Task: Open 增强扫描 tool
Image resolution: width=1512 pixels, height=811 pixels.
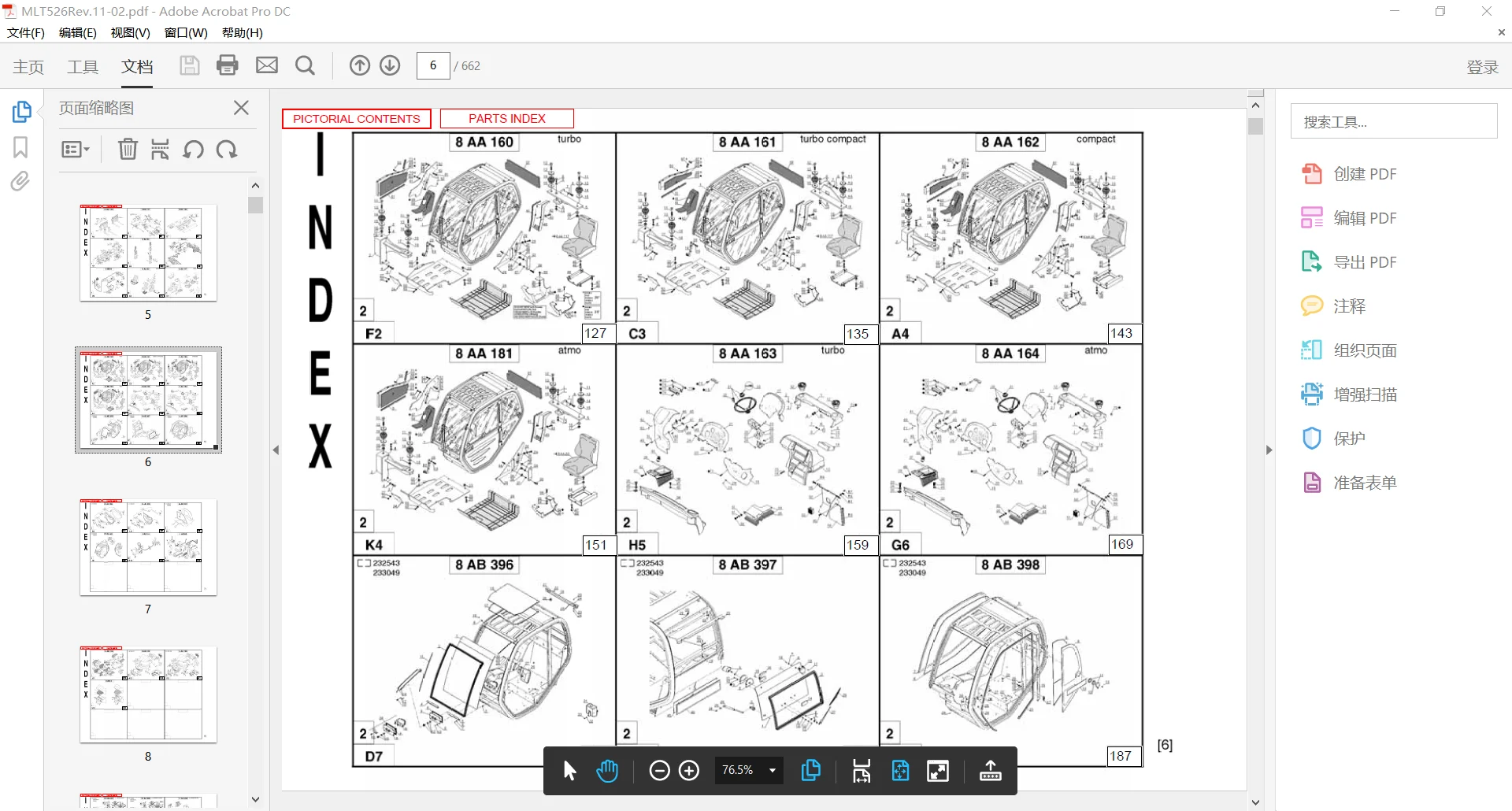Action: click(1349, 394)
